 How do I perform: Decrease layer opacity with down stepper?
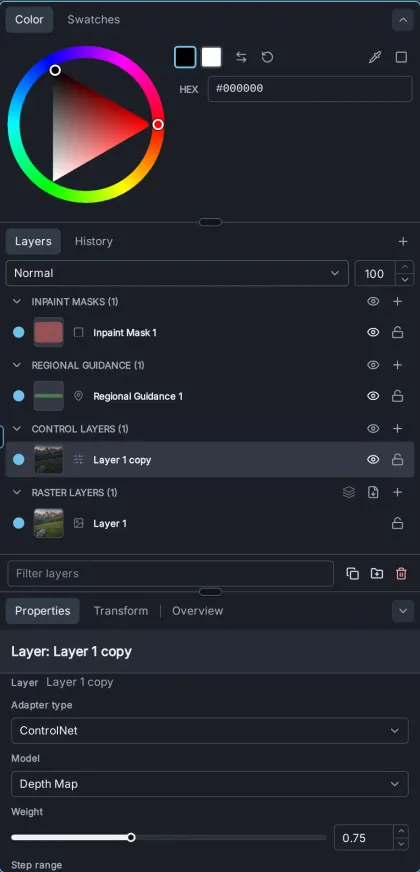coord(404,280)
